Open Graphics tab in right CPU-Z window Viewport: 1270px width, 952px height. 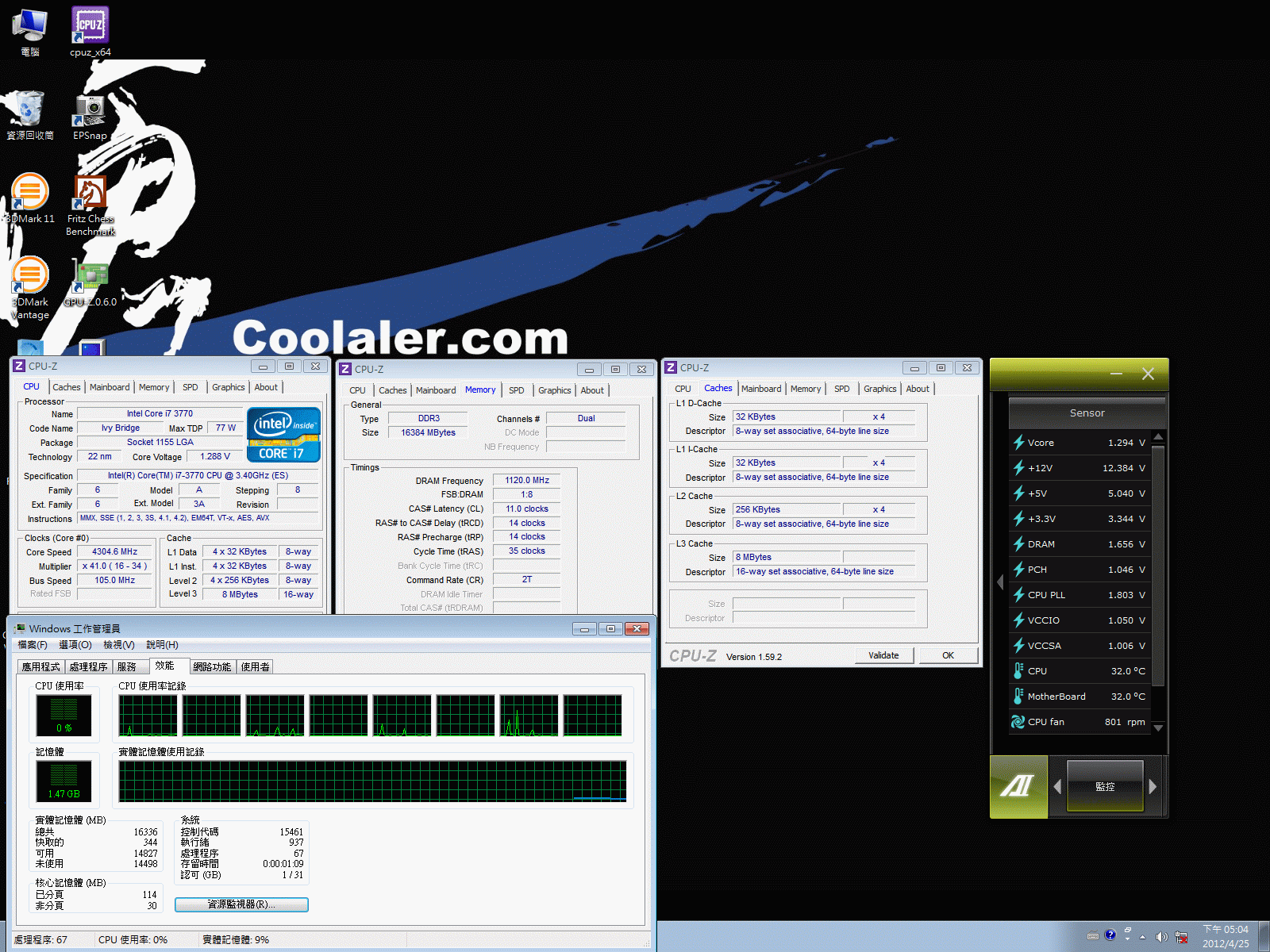(880, 389)
